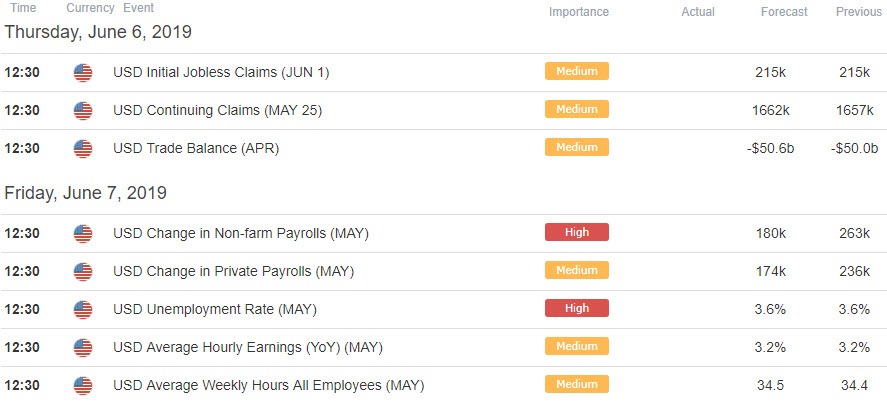Click the US flag next to Private Payrolls
The height and width of the screenshot is (403, 887).
[x=83, y=271]
